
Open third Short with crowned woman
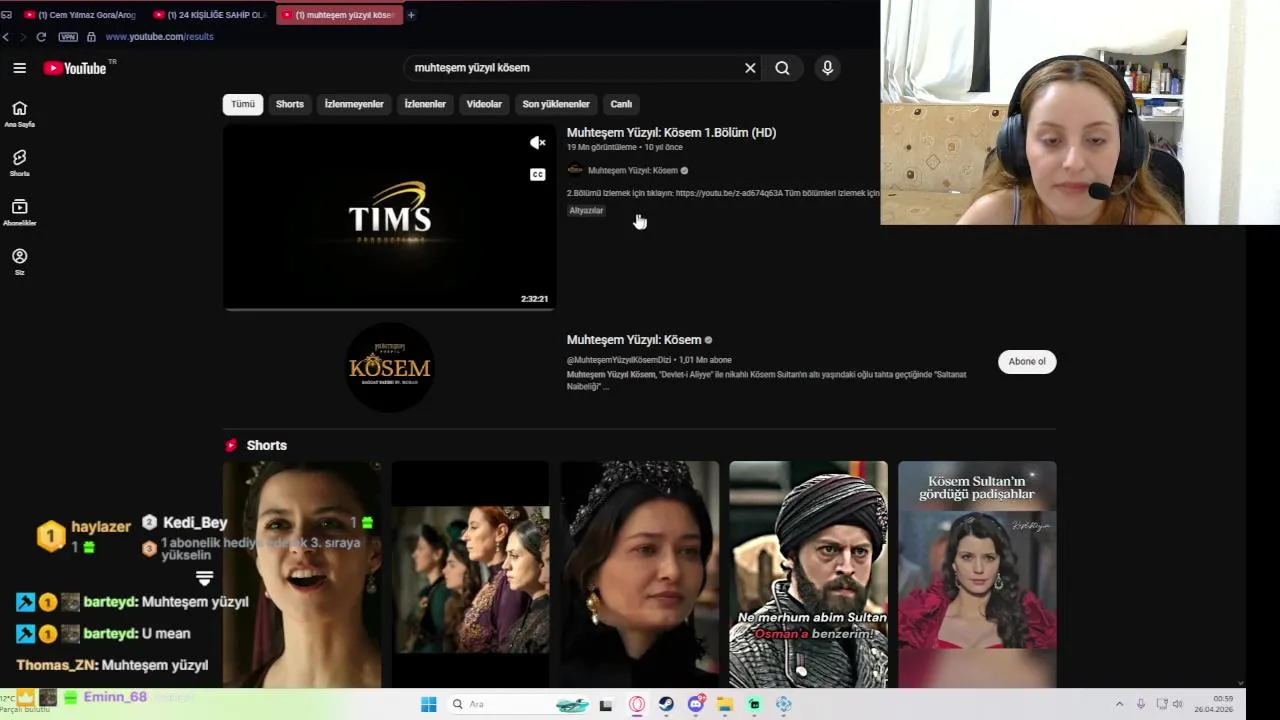coord(640,574)
